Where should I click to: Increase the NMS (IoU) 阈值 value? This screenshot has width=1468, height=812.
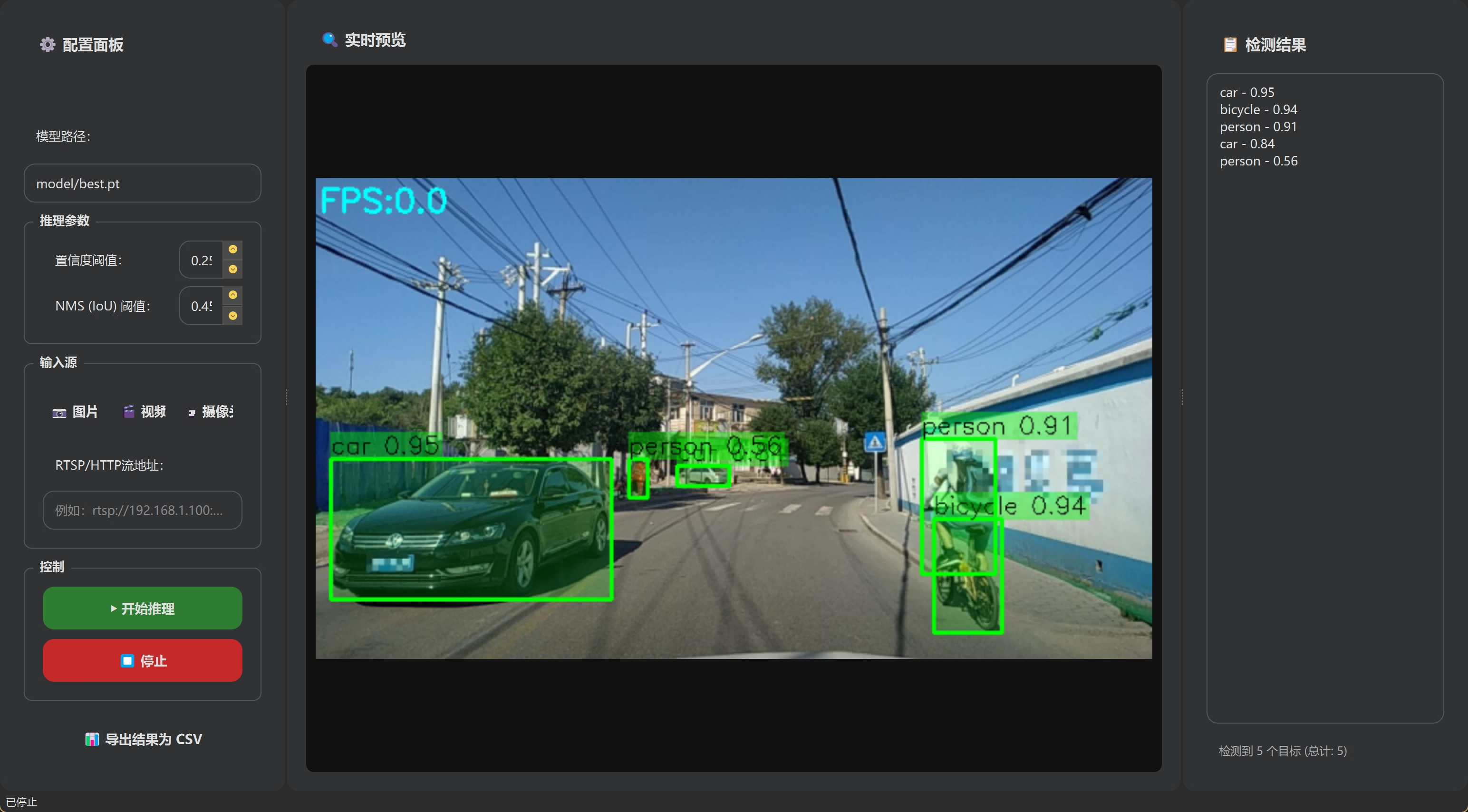[x=232, y=295]
